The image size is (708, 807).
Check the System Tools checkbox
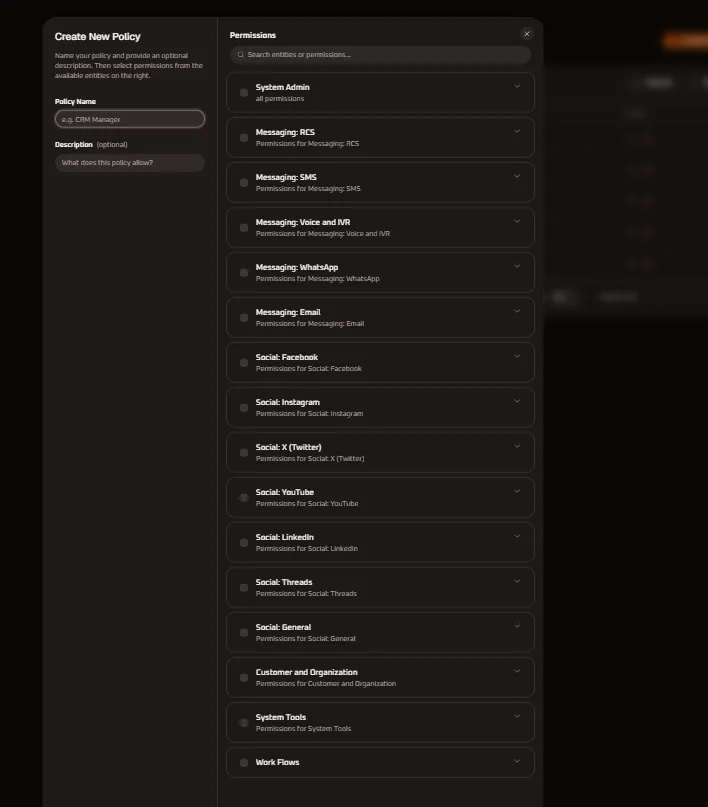pyautogui.click(x=244, y=723)
